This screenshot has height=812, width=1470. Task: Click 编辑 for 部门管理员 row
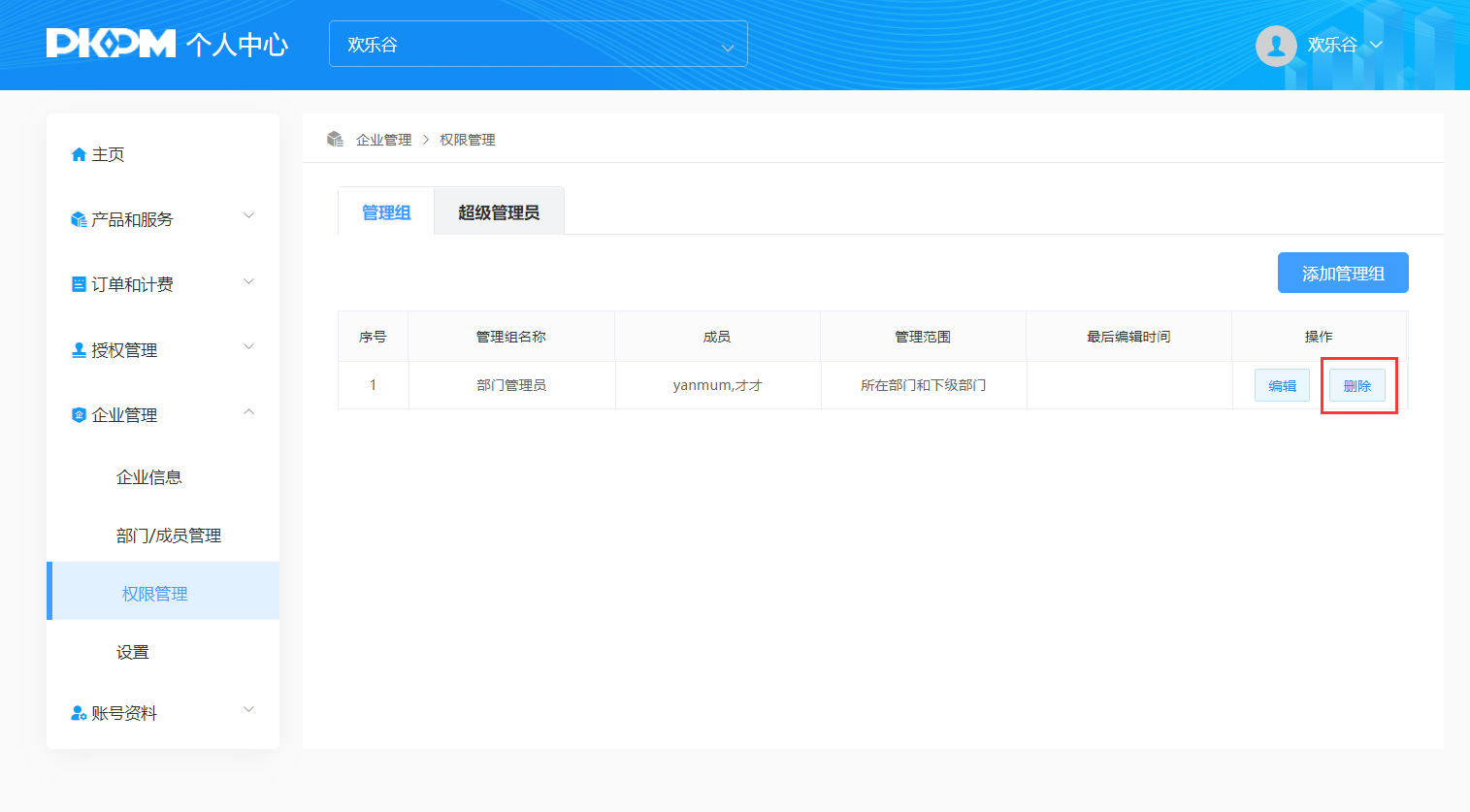pyautogui.click(x=1282, y=386)
